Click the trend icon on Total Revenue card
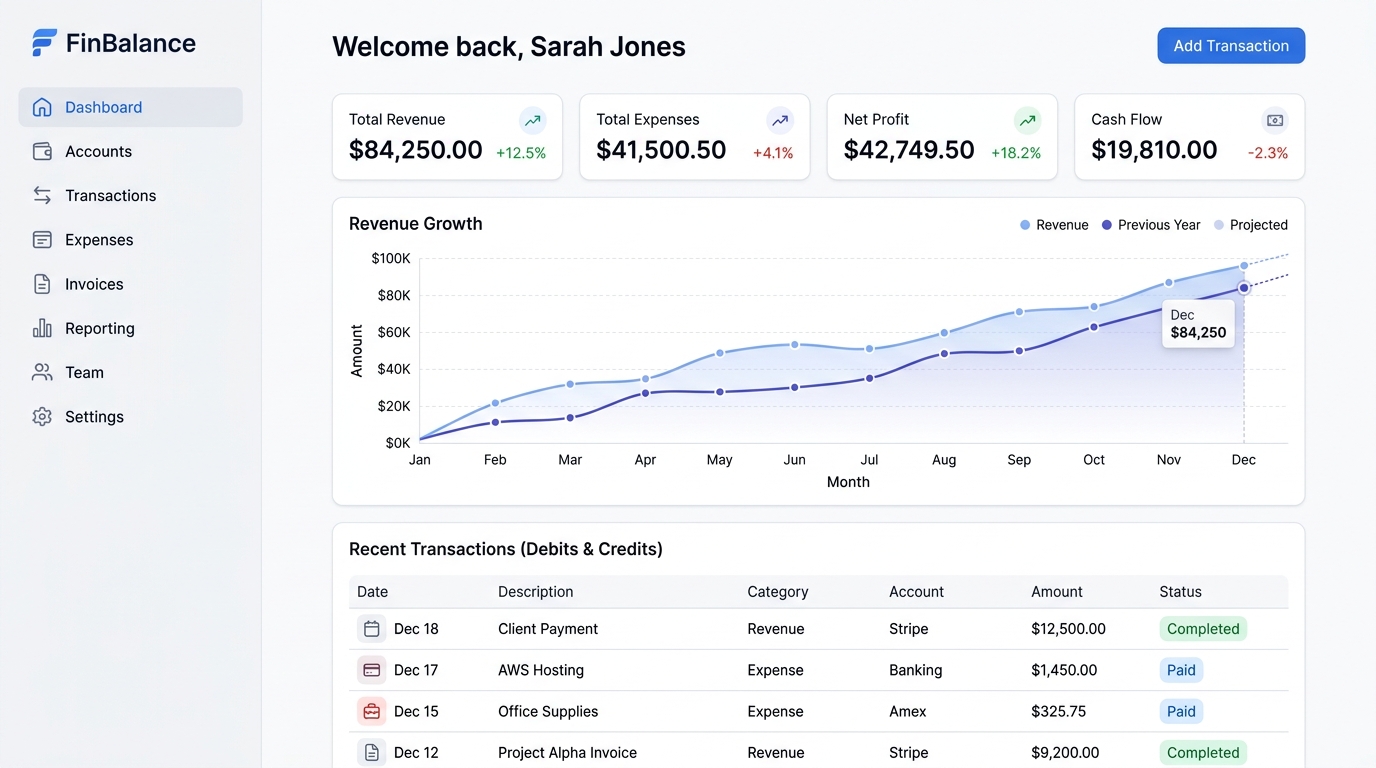Viewport: 1376px width, 768px height. pos(533,121)
